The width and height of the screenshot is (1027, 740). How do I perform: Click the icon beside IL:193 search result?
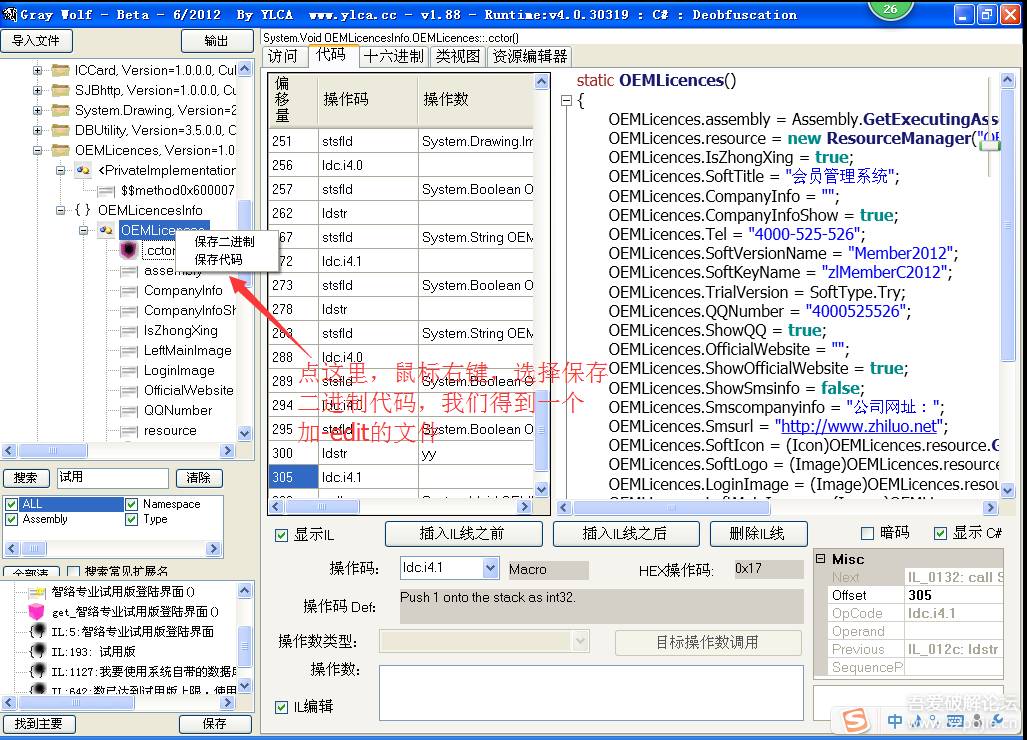36,651
